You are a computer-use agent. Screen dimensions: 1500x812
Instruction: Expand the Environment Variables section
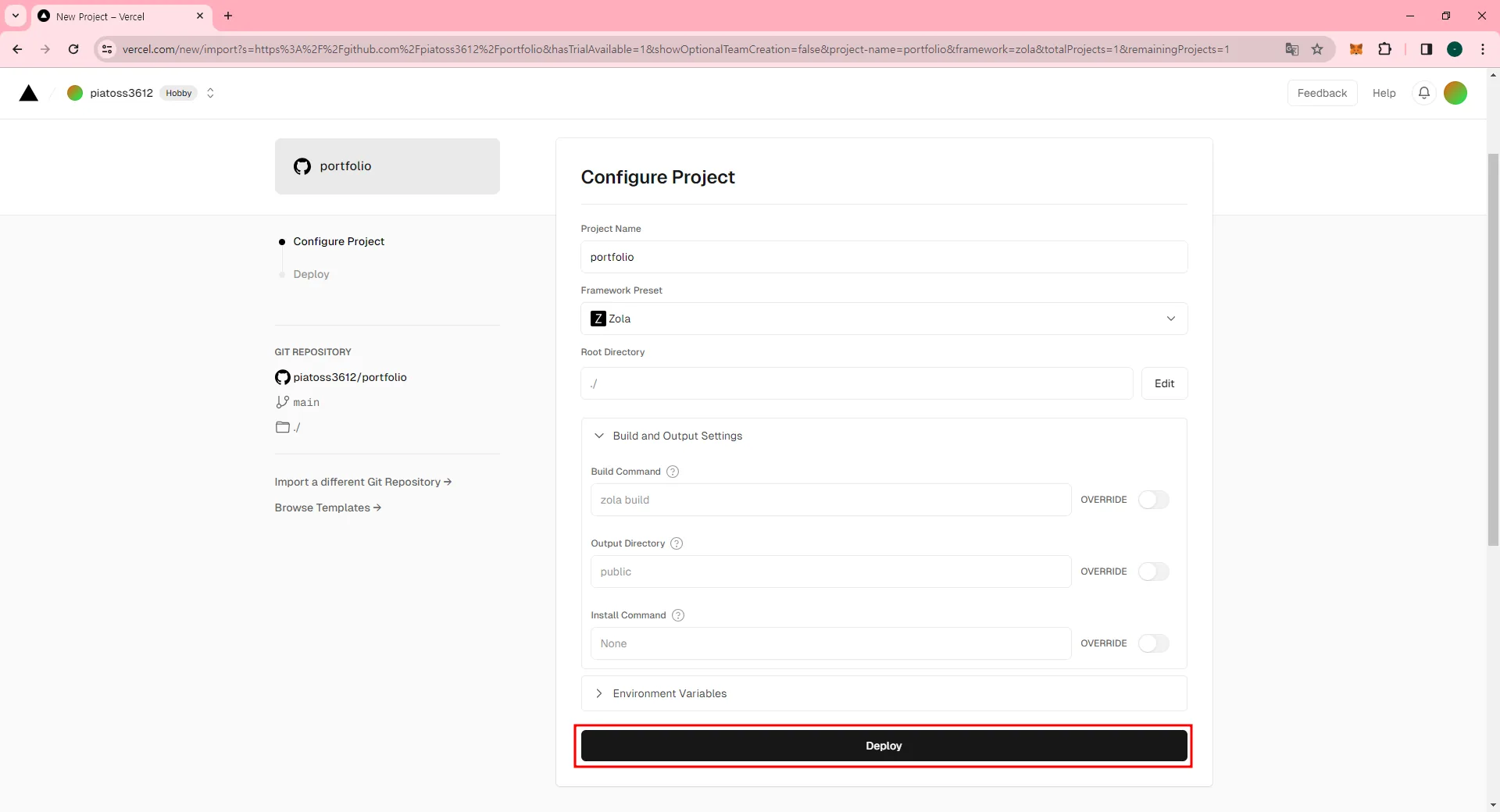pos(884,693)
